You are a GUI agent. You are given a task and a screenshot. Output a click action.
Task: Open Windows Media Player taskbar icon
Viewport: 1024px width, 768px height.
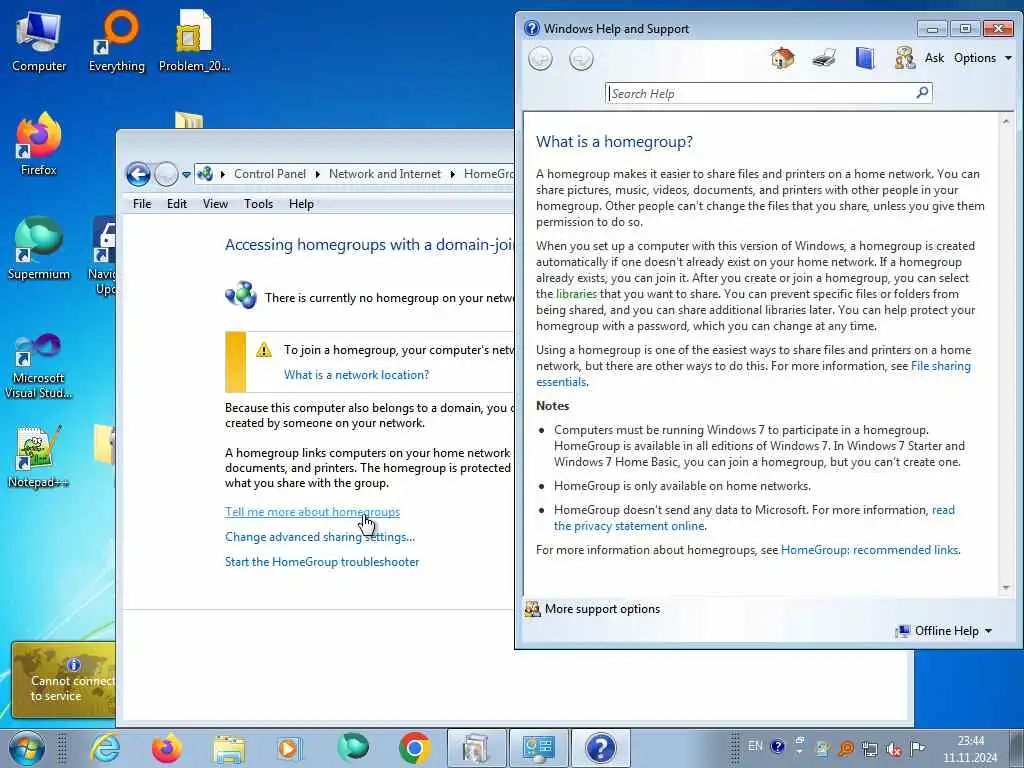click(288, 748)
